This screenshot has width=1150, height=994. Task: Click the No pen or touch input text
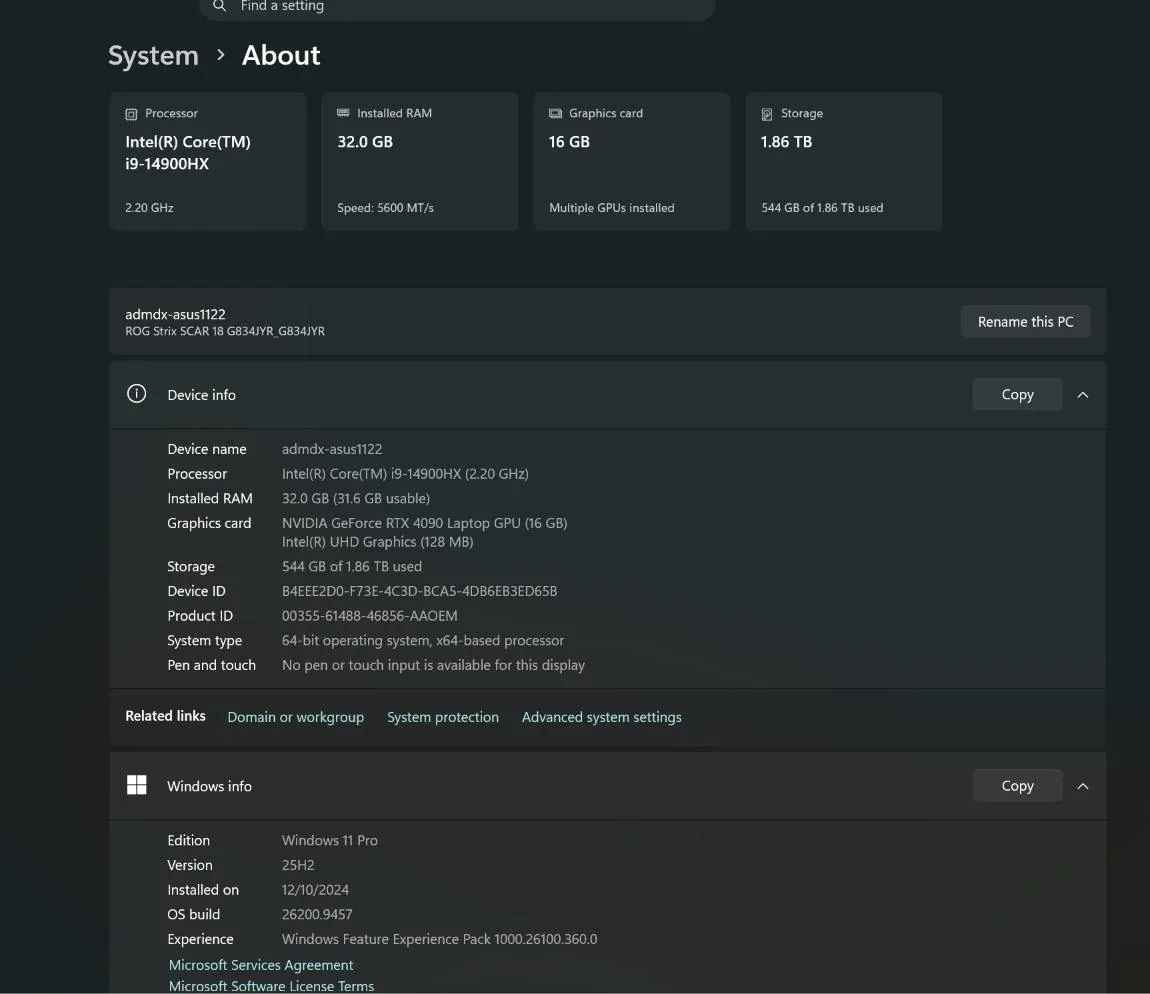(433, 665)
